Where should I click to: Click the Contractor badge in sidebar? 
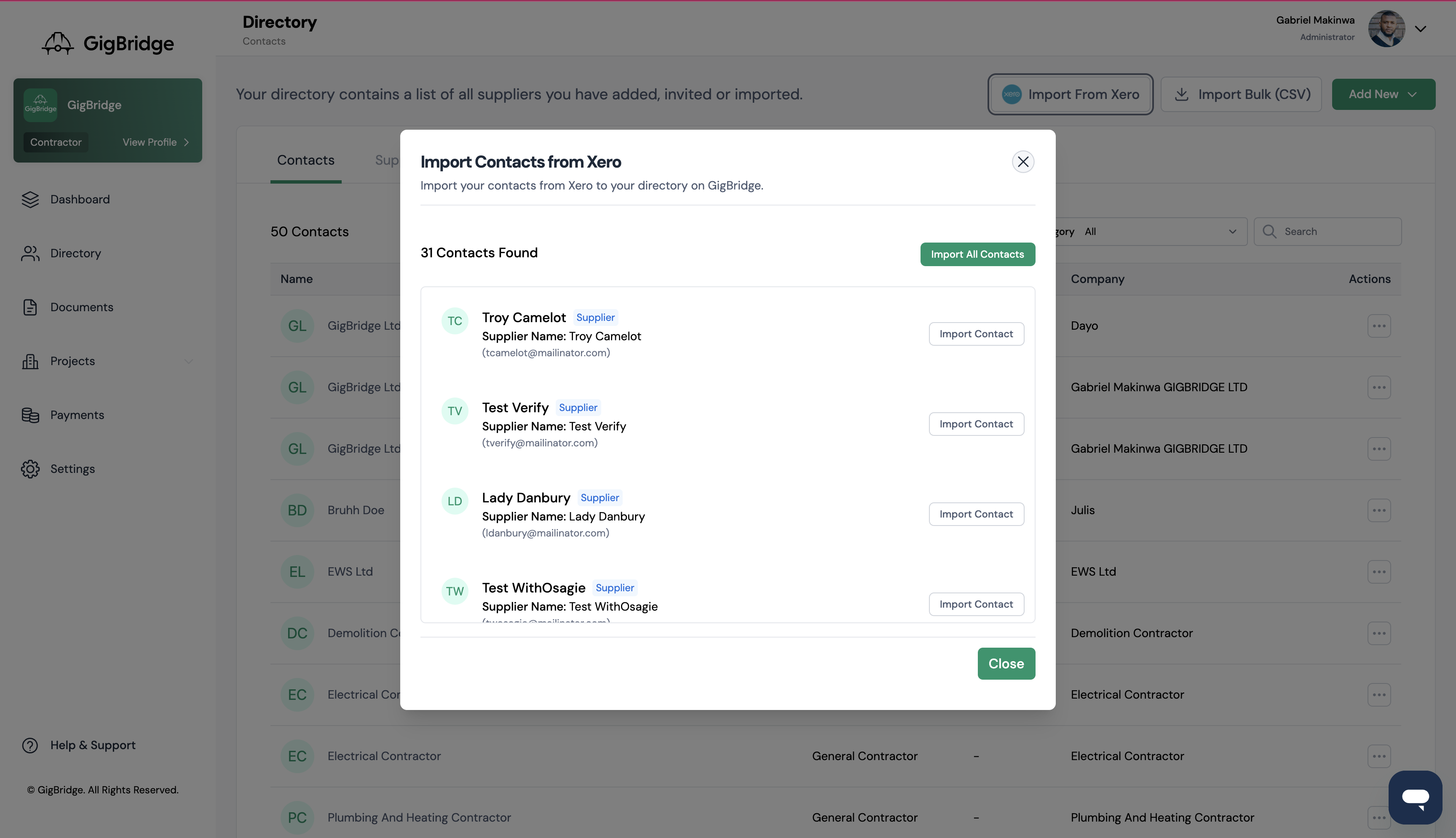[56, 142]
